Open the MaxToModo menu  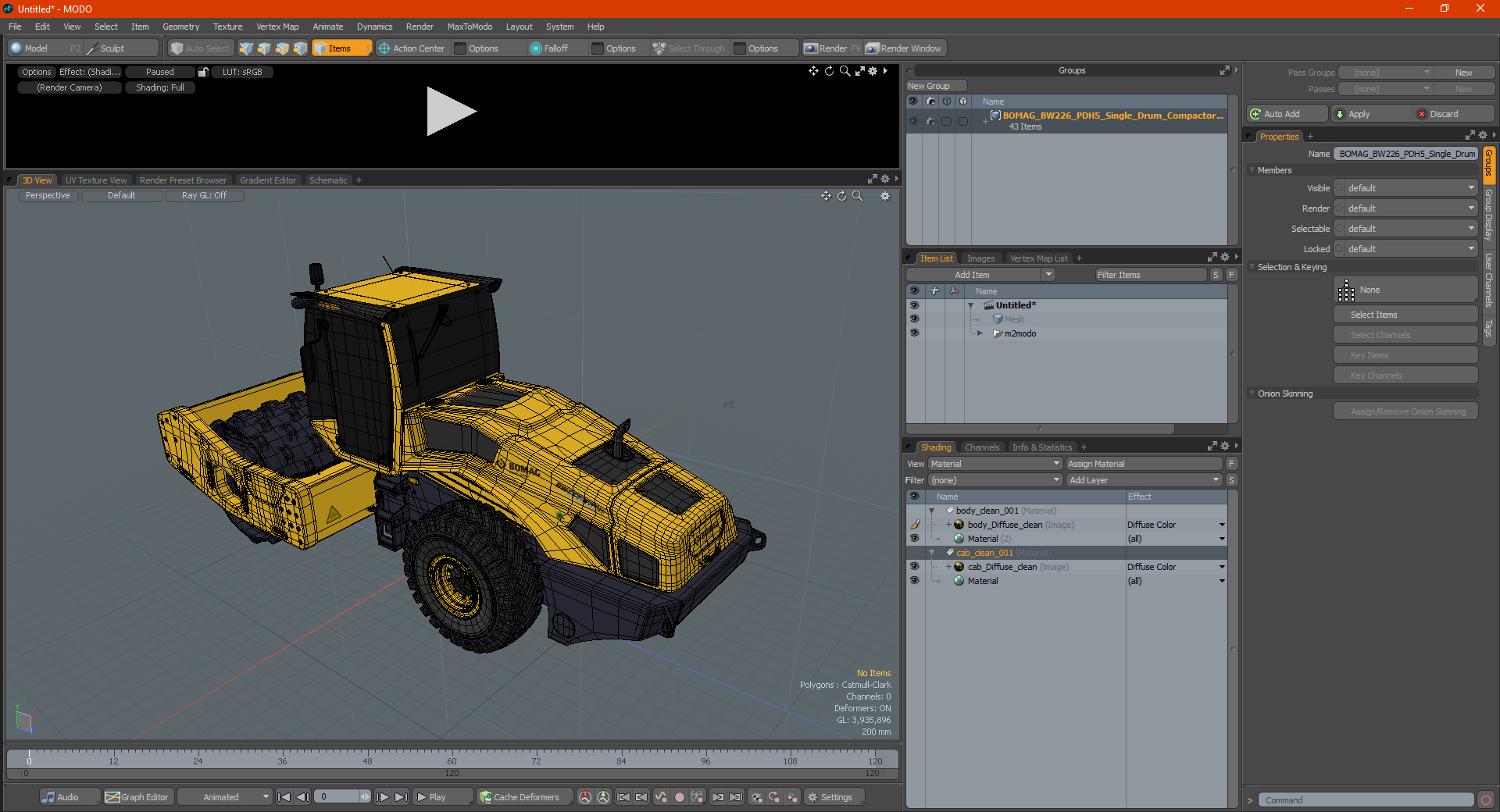(x=470, y=27)
